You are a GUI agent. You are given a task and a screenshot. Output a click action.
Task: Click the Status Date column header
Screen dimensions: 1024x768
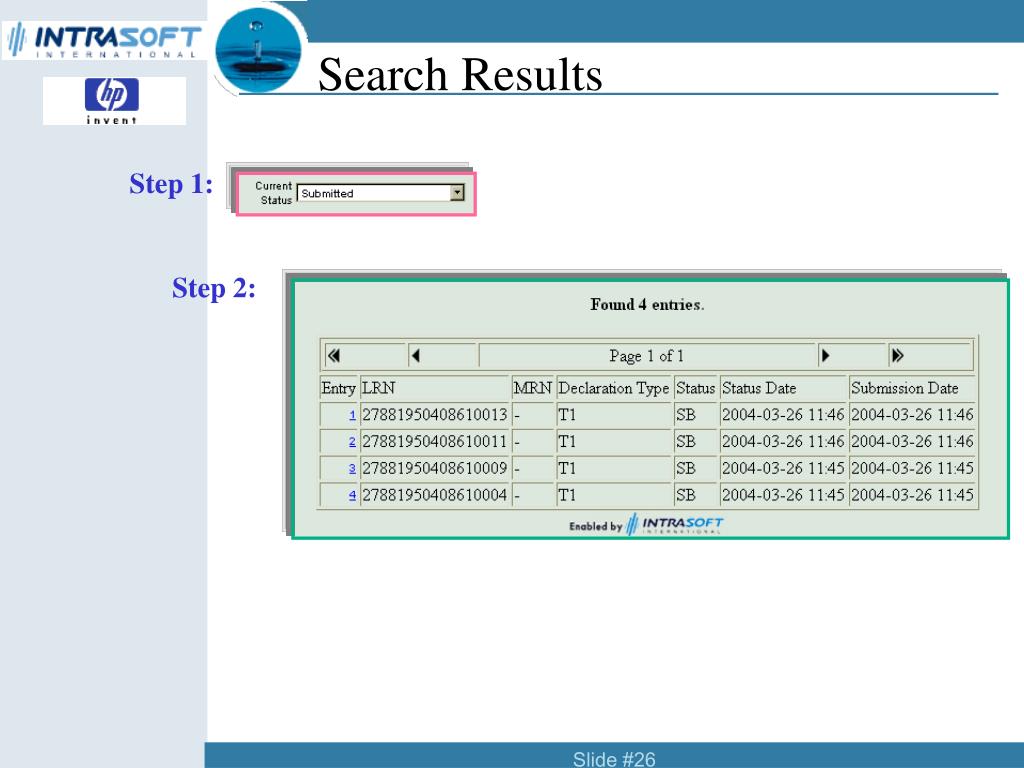(x=759, y=389)
